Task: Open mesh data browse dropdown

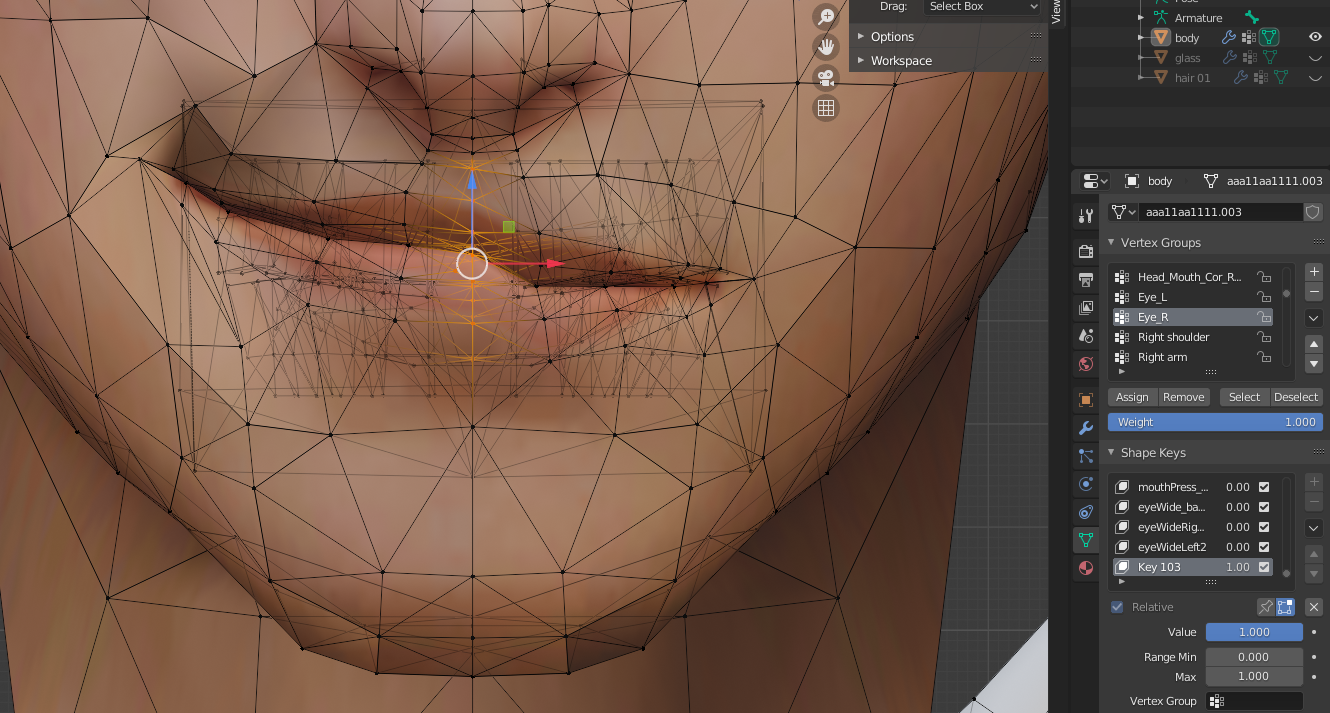Action: 1124,212
